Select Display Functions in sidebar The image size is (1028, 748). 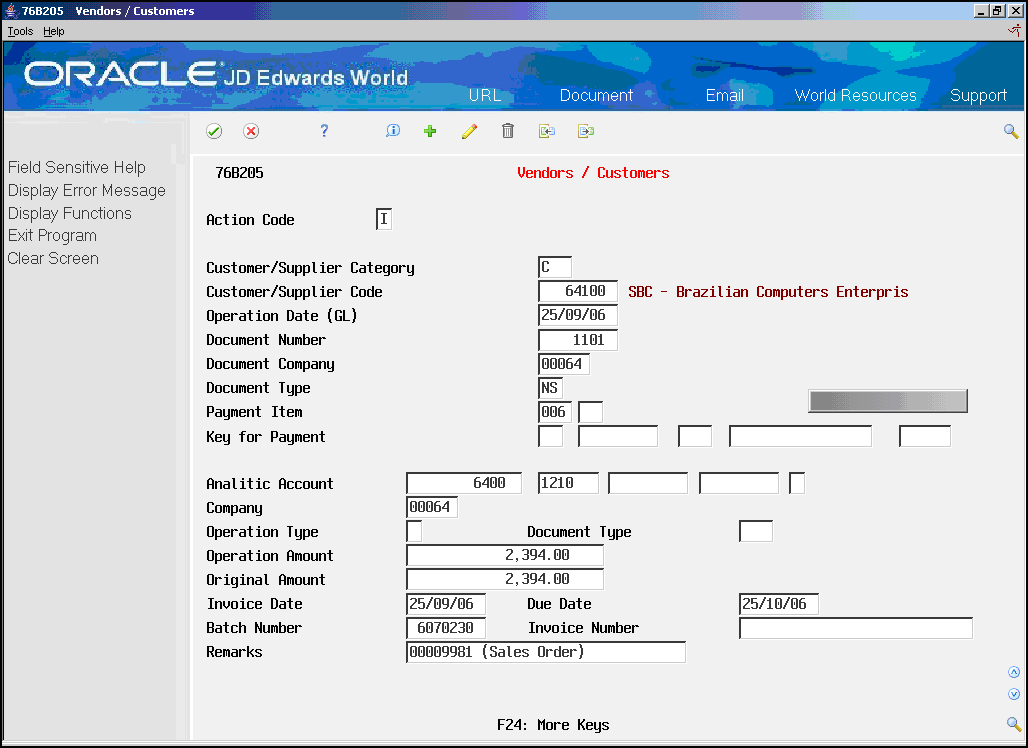click(69, 214)
